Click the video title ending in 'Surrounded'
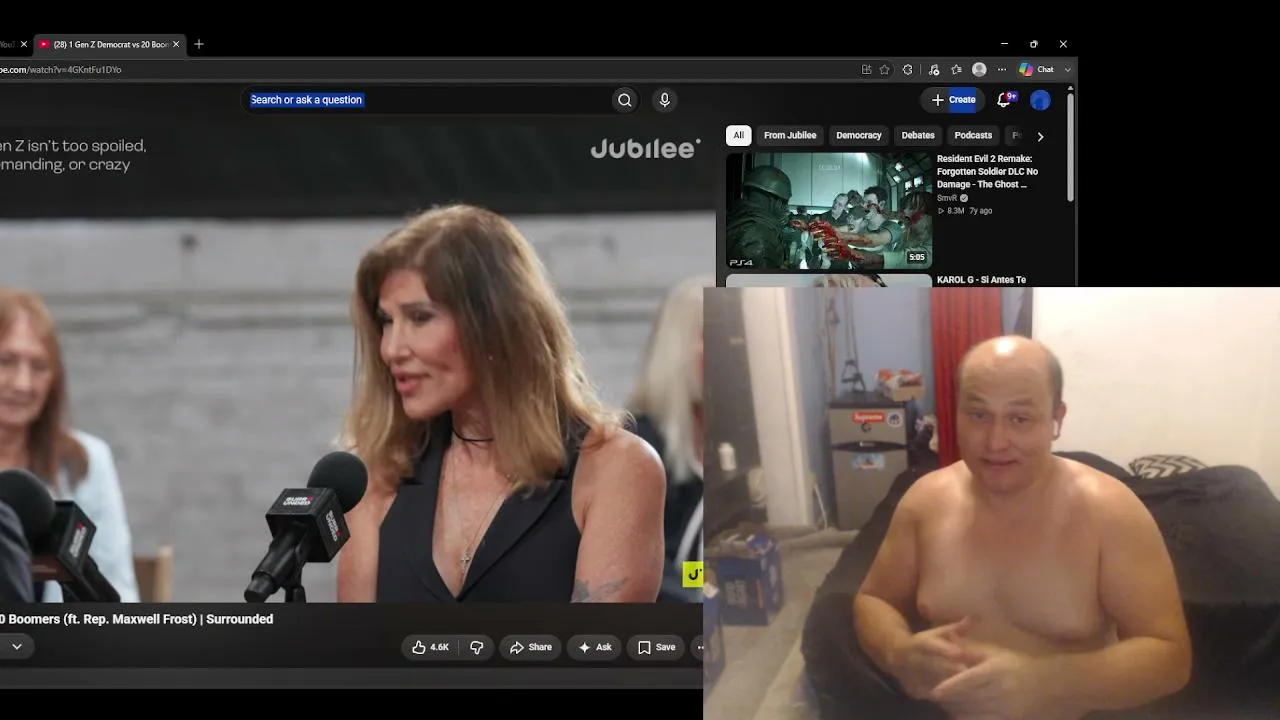The image size is (1280, 720). coord(136,619)
